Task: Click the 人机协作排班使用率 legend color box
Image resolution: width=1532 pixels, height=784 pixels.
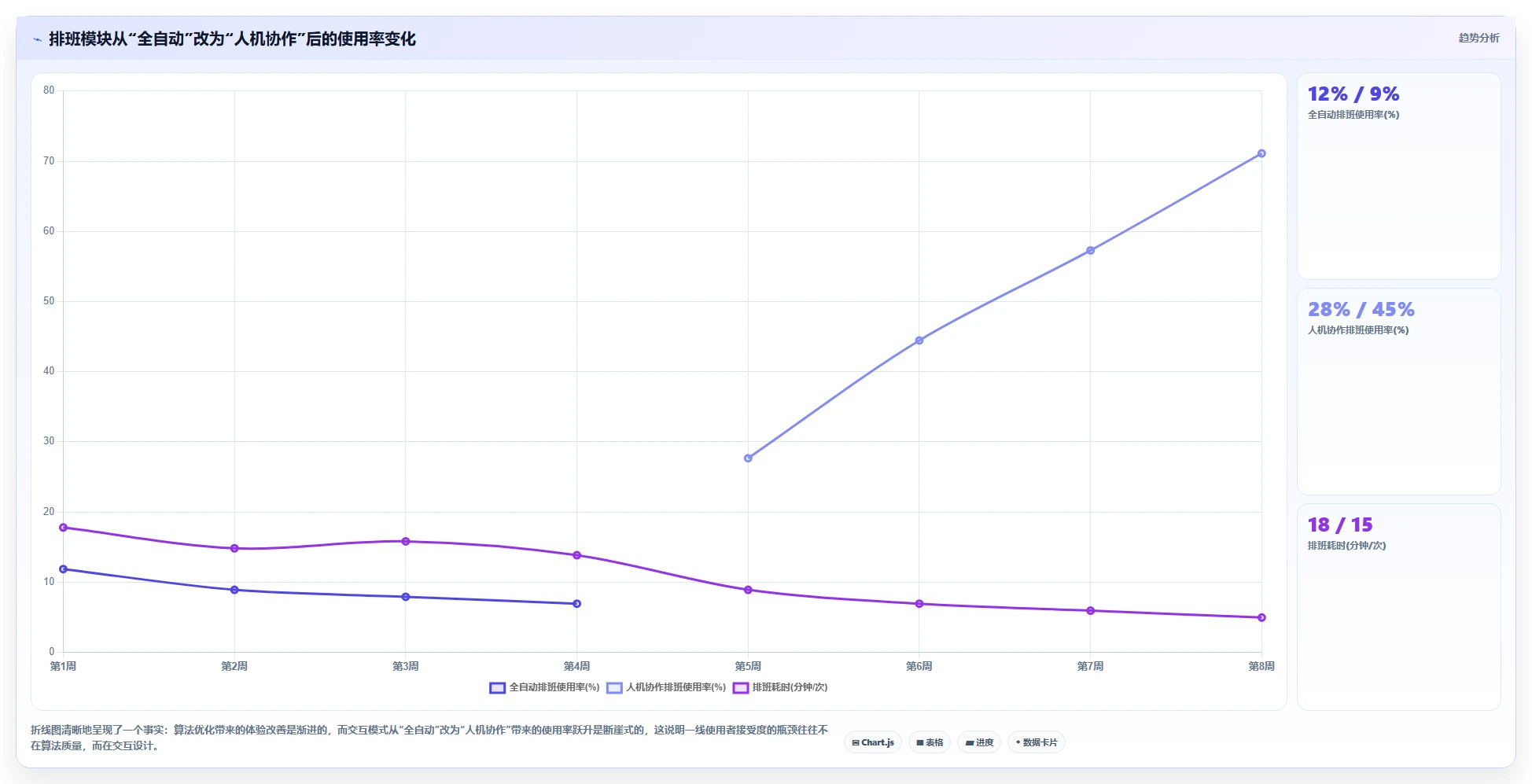Action: pyautogui.click(x=614, y=688)
